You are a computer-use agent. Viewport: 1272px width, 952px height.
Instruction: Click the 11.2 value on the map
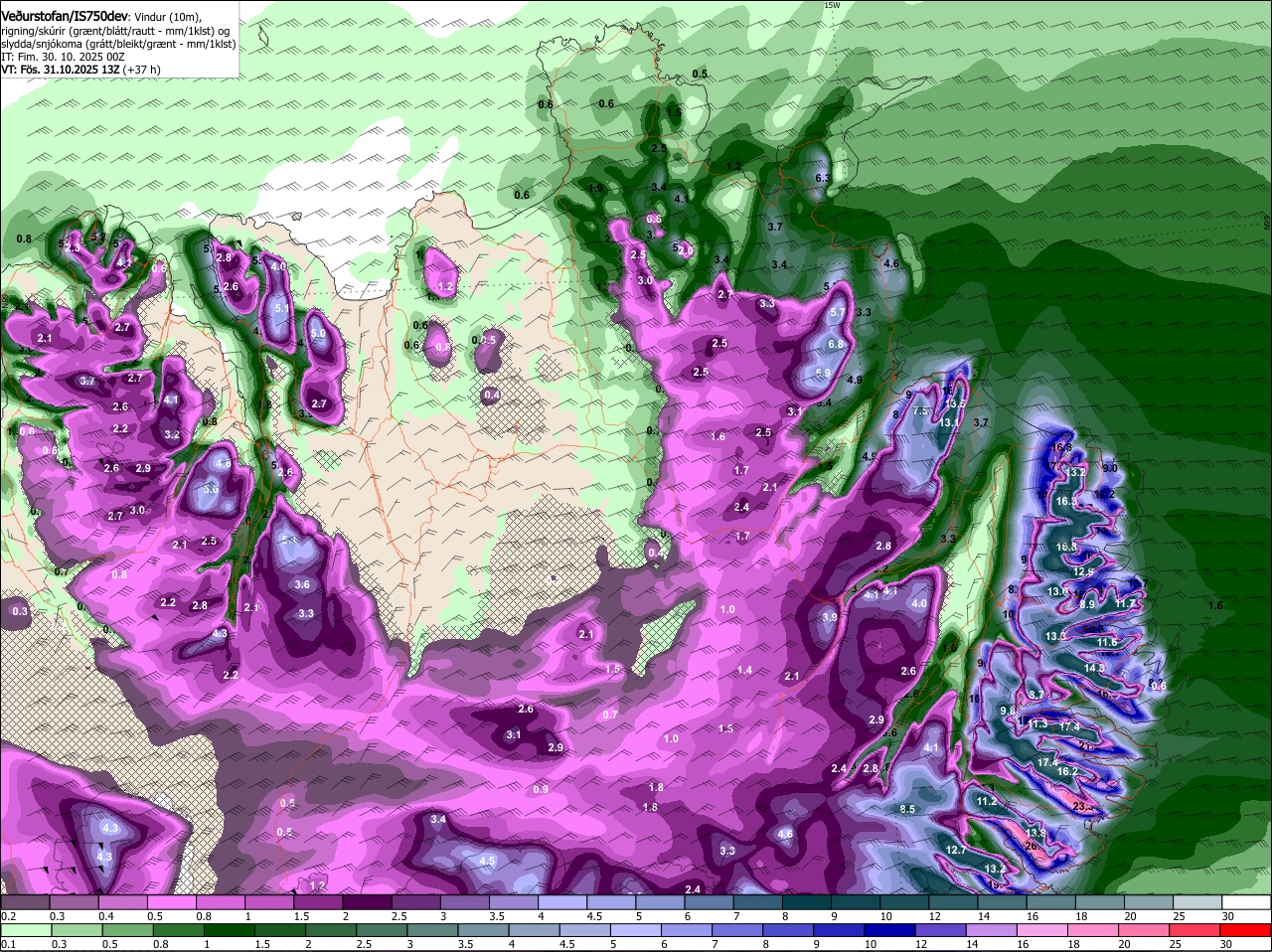987,801
